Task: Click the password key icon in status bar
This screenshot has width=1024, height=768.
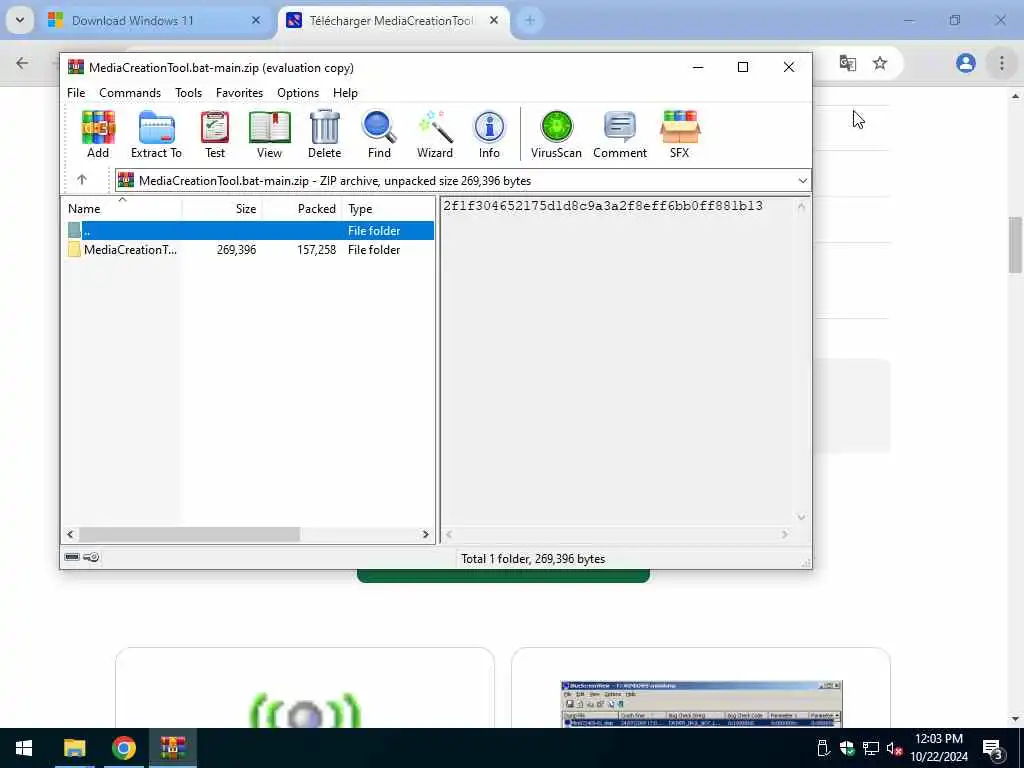Action: click(91, 557)
